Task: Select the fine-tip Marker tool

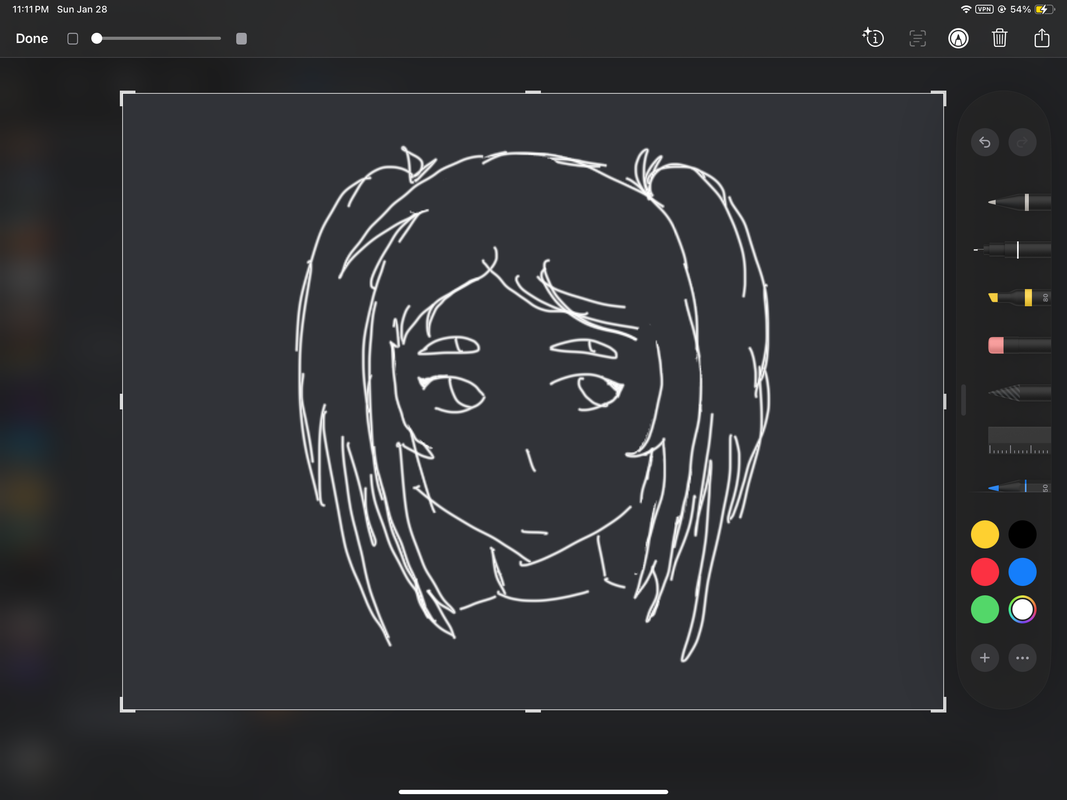Action: [1012, 250]
